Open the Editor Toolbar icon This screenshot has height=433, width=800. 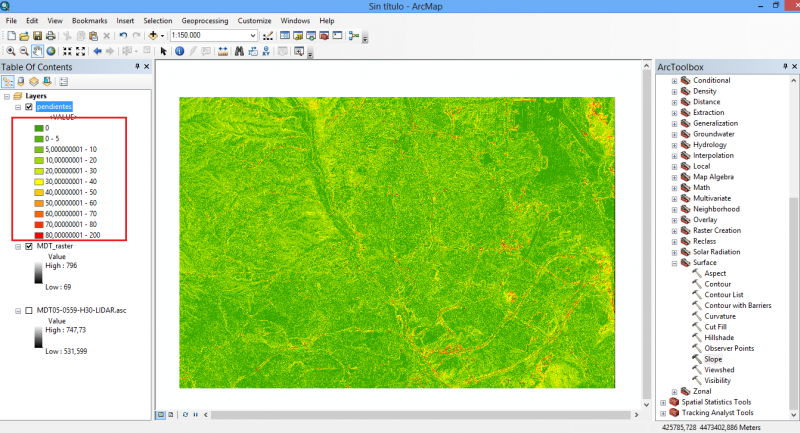click(268, 36)
